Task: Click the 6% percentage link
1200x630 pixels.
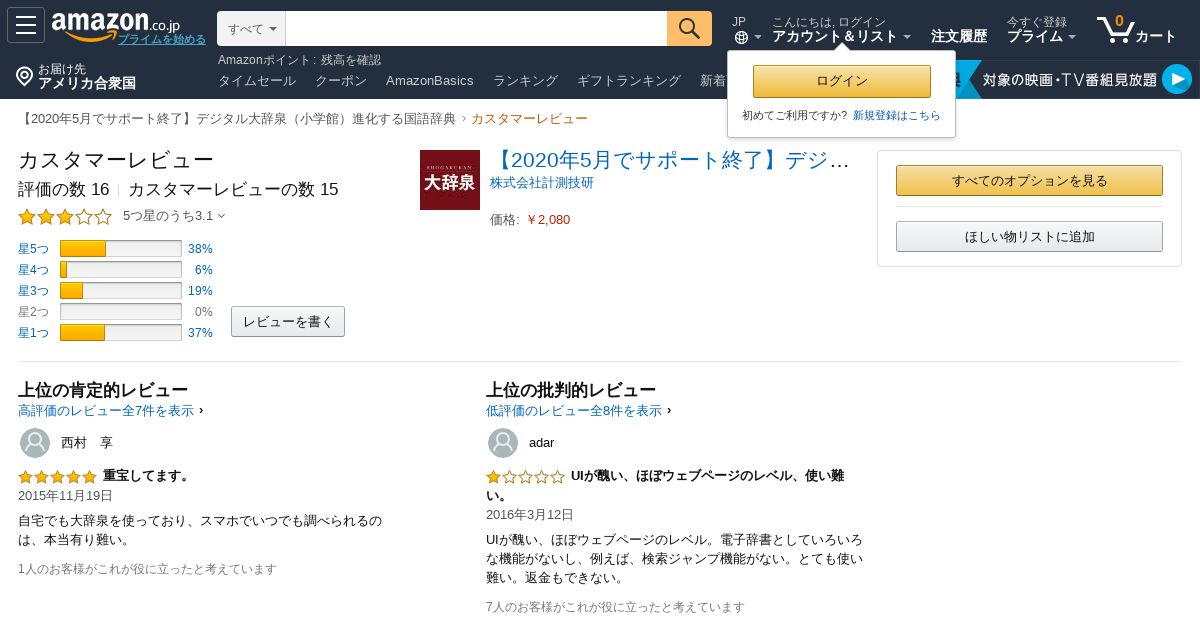Action: (203, 270)
